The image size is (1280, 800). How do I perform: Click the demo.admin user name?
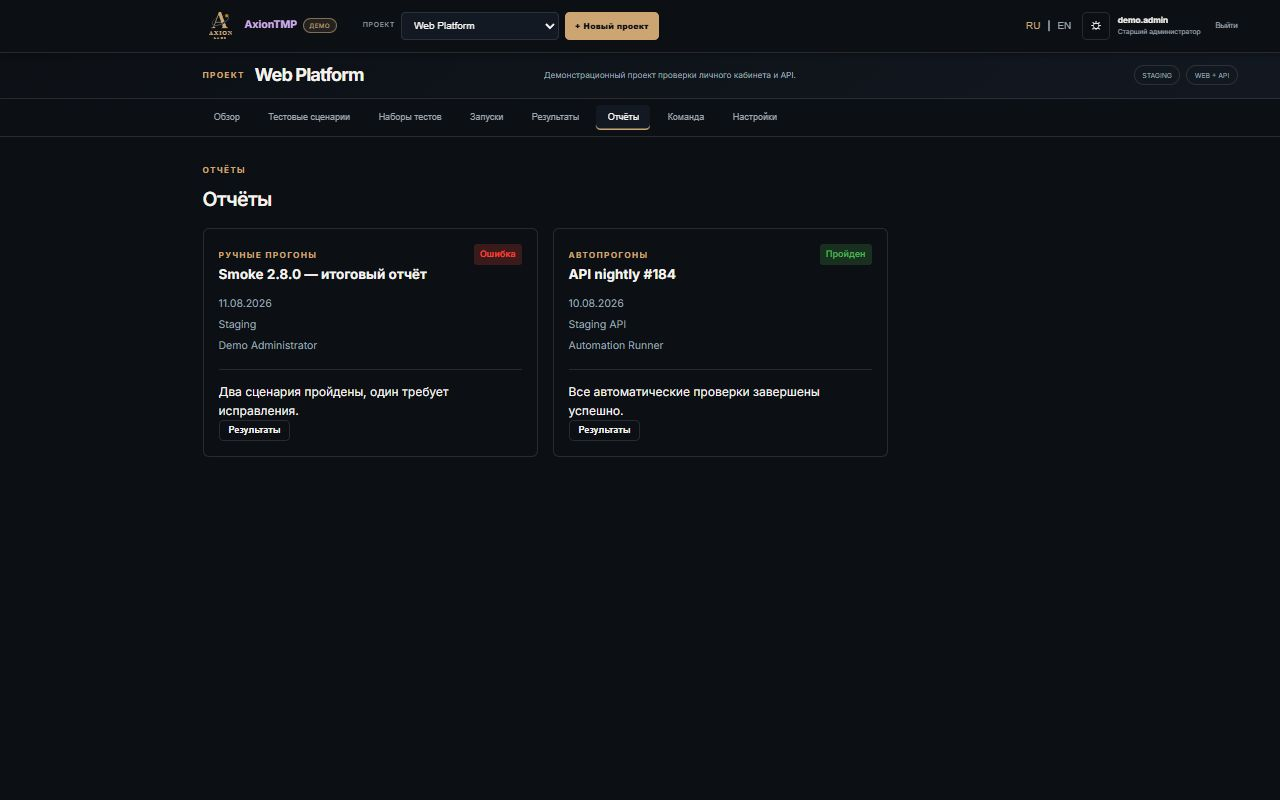coord(1143,20)
